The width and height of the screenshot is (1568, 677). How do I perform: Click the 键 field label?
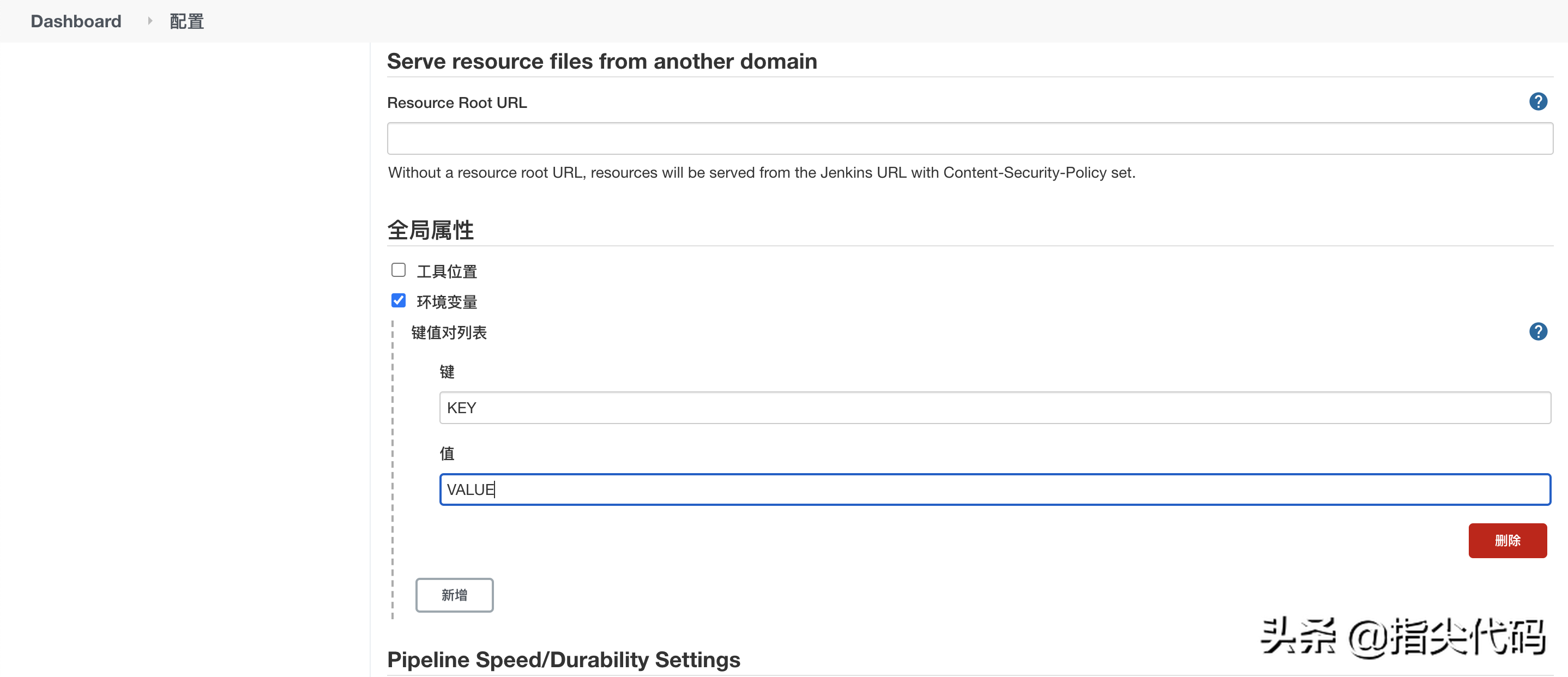pos(447,371)
